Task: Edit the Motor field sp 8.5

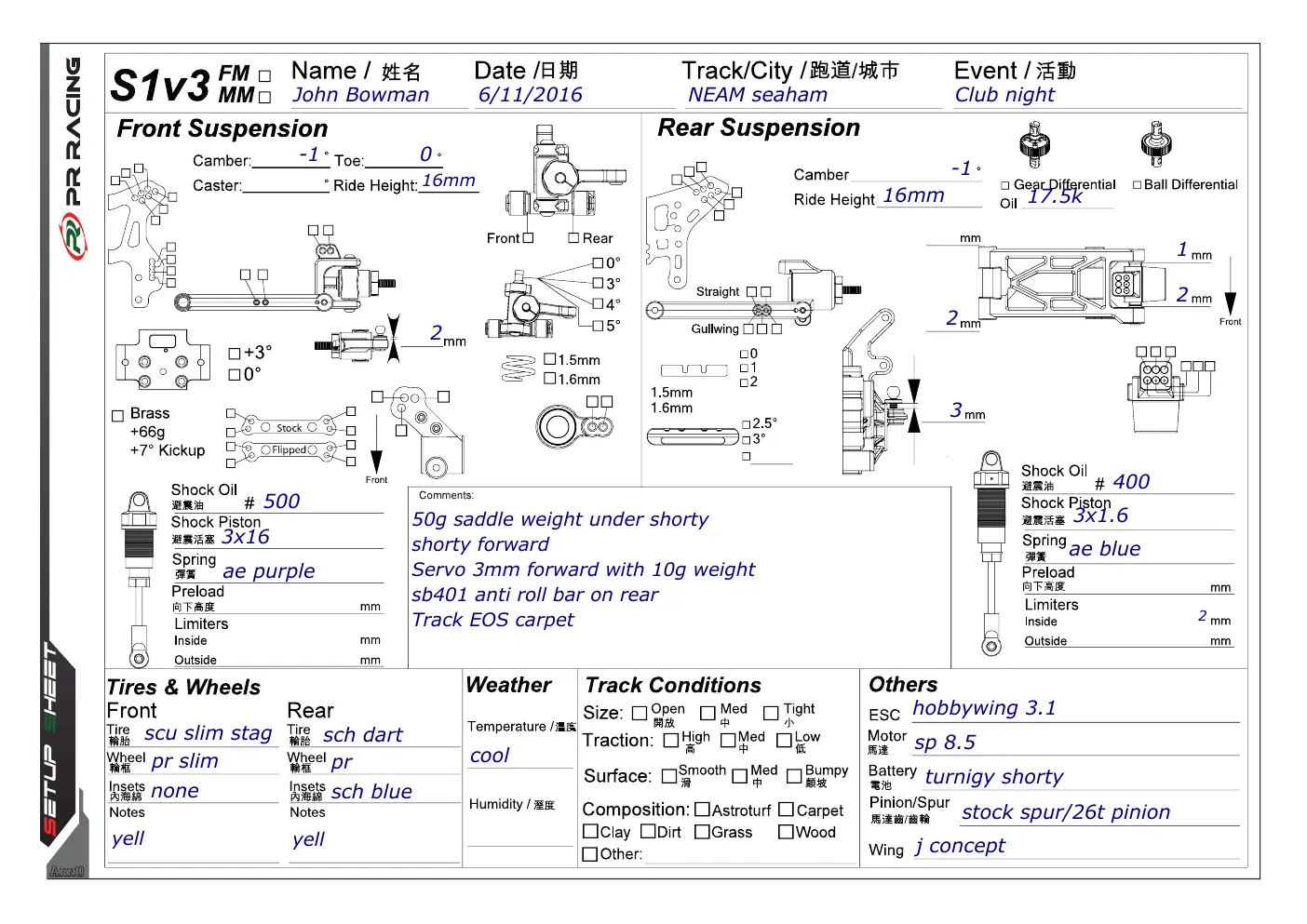Action: pos(1075,743)
